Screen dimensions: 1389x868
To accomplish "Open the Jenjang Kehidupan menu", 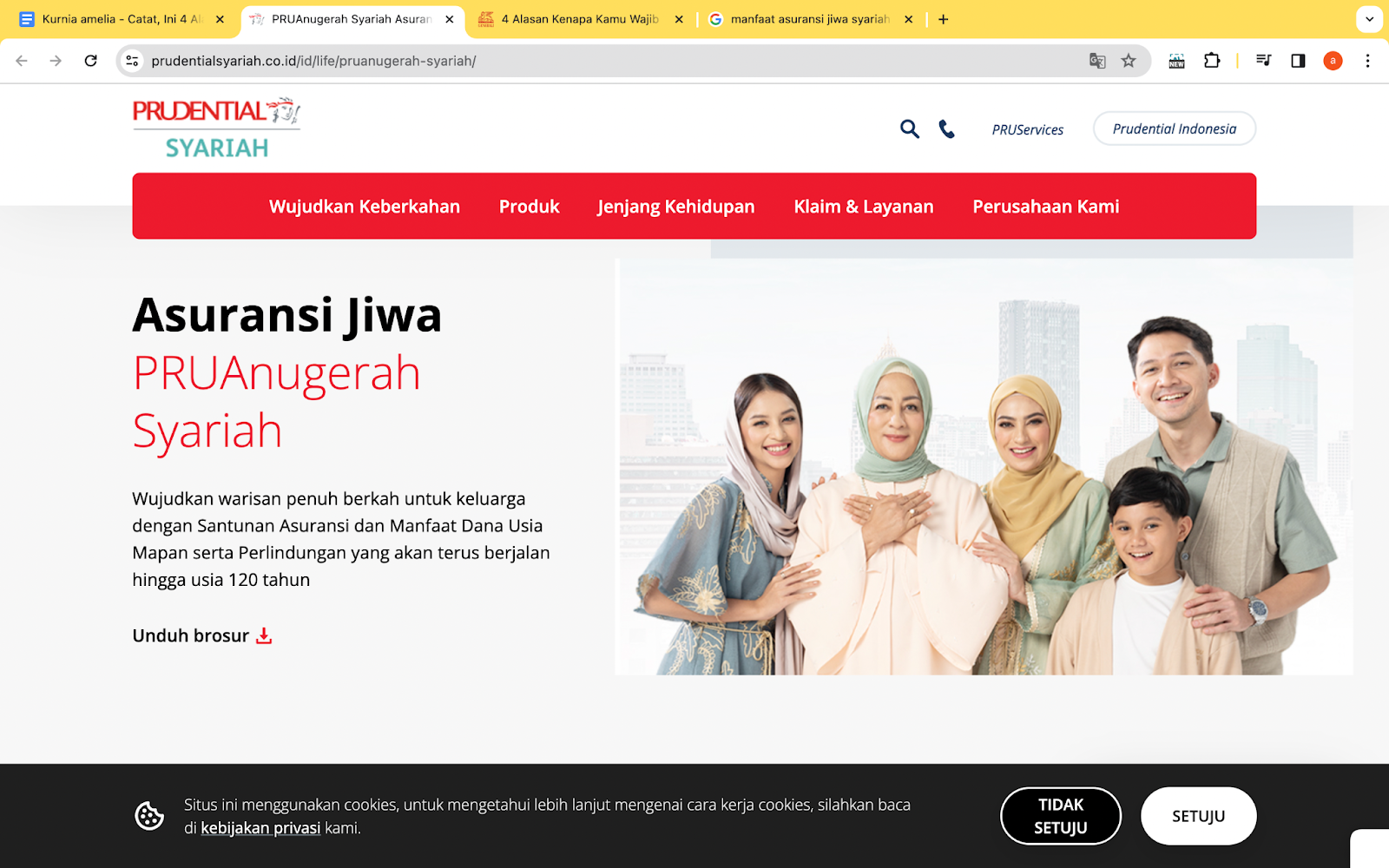I will click(676, 207).
